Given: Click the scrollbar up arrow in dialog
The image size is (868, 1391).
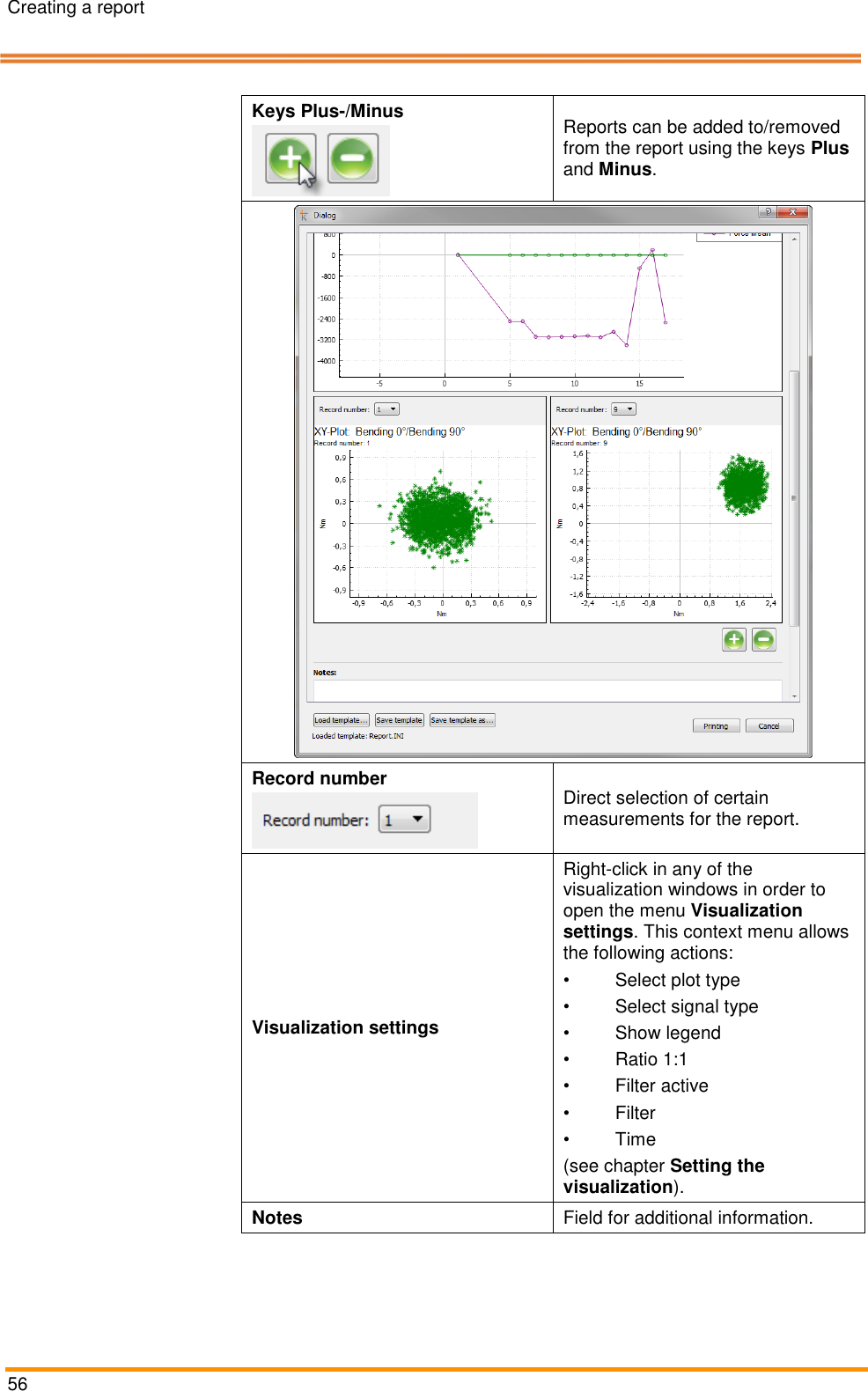Looking at the screenshot, I should pyautogui.click(x=794, y=239).
